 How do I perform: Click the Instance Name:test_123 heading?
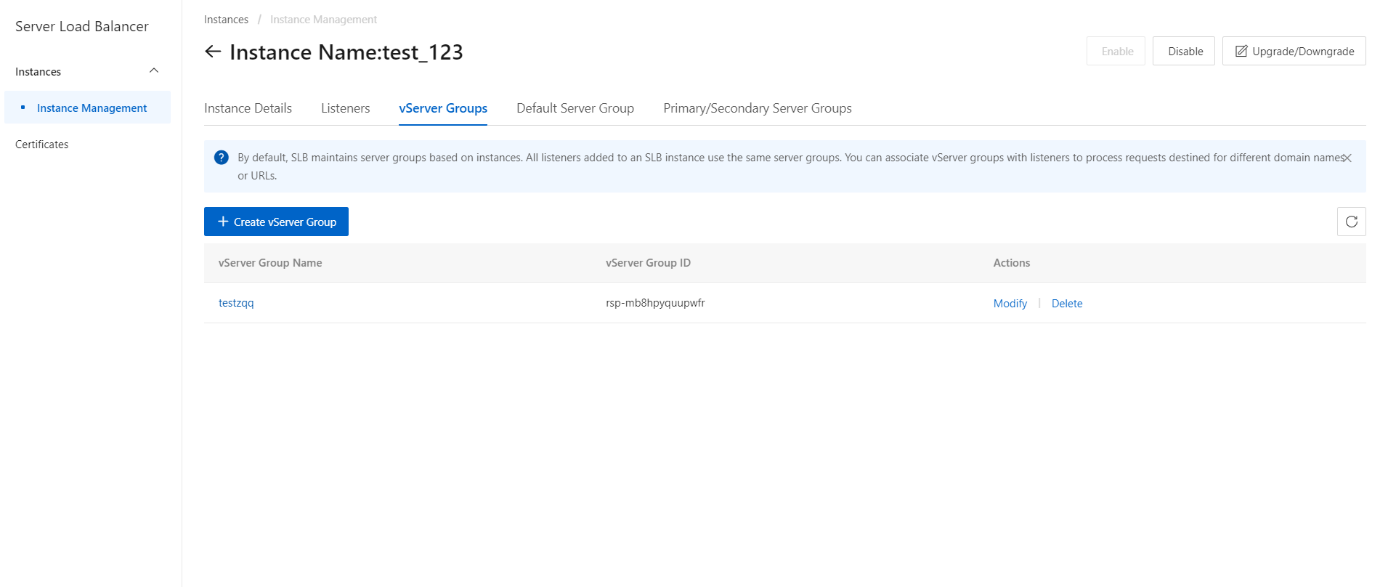(x=346, y=52)
